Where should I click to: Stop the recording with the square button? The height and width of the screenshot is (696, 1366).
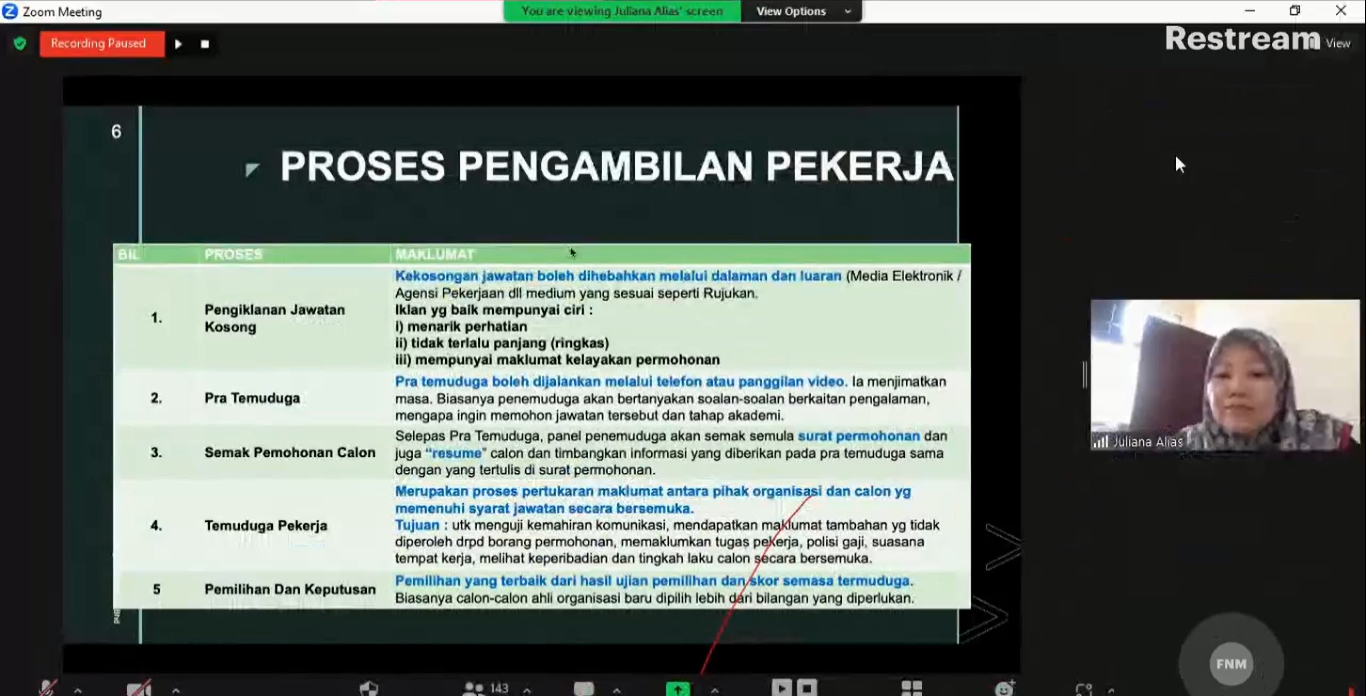coord(205,44)
